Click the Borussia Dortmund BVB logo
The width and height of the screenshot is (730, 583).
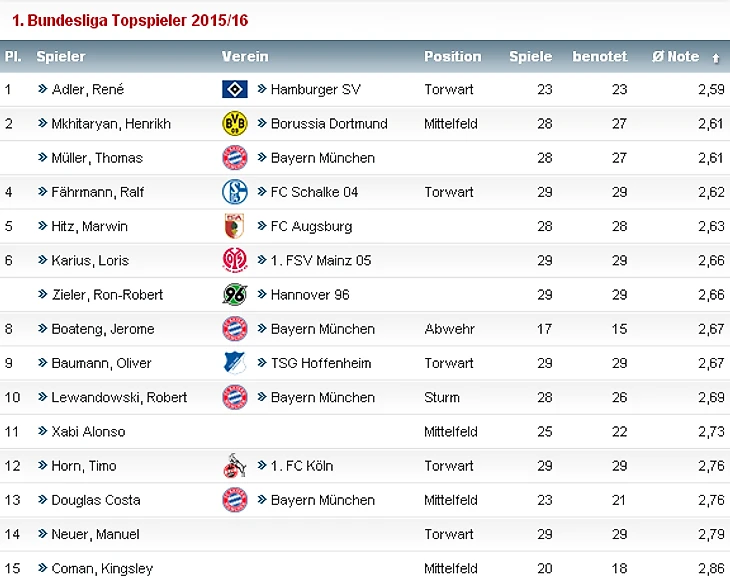pos(234,124)
